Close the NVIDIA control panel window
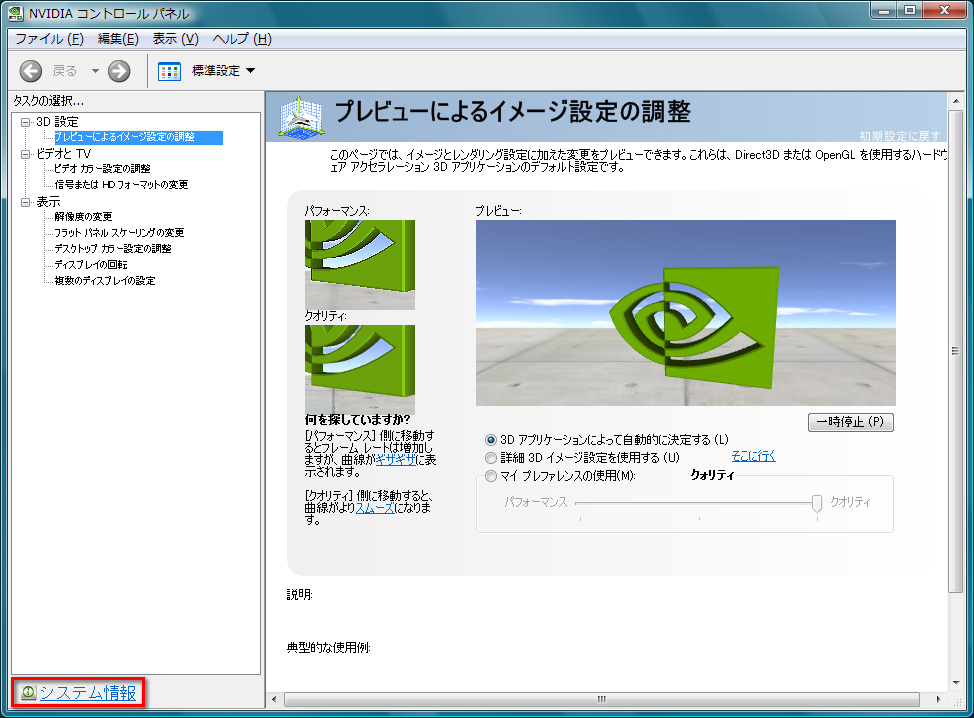The image size is (974, 718). 944,10
